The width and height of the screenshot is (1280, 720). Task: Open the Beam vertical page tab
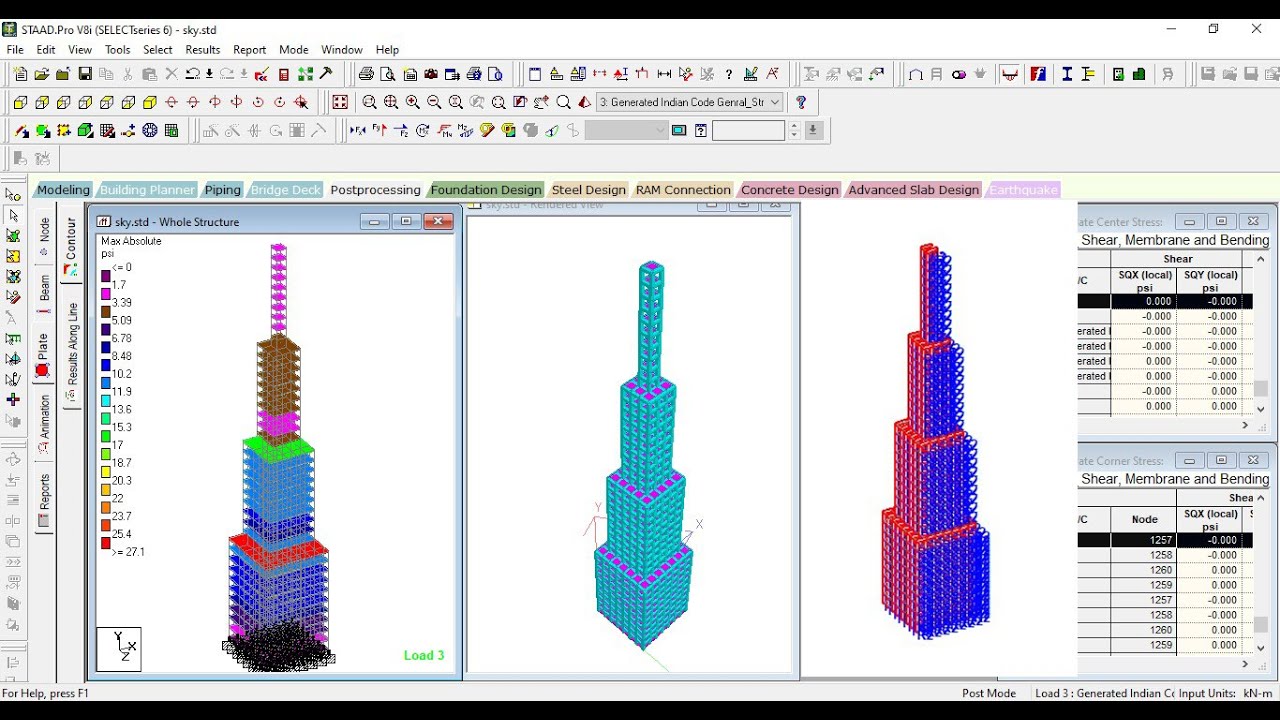click(43, 294)
